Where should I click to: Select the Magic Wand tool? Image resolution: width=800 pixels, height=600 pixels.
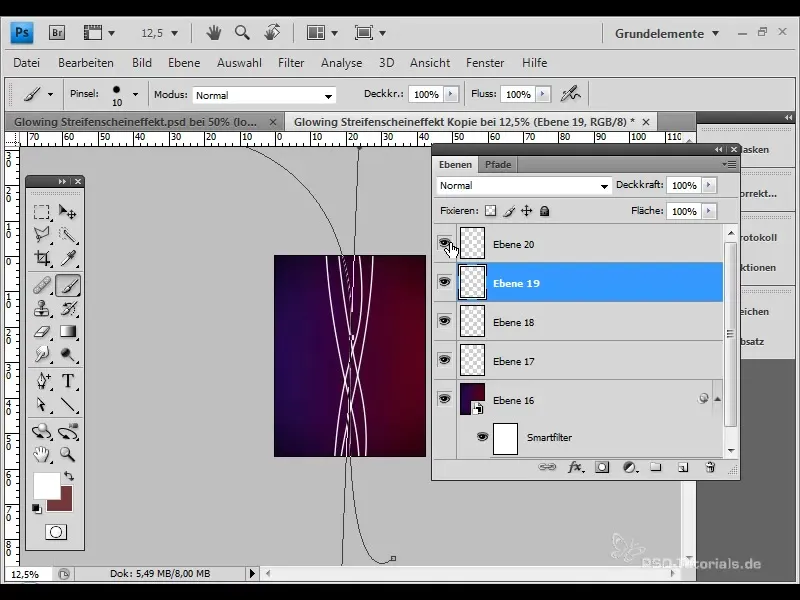click(x=67, y=235)
